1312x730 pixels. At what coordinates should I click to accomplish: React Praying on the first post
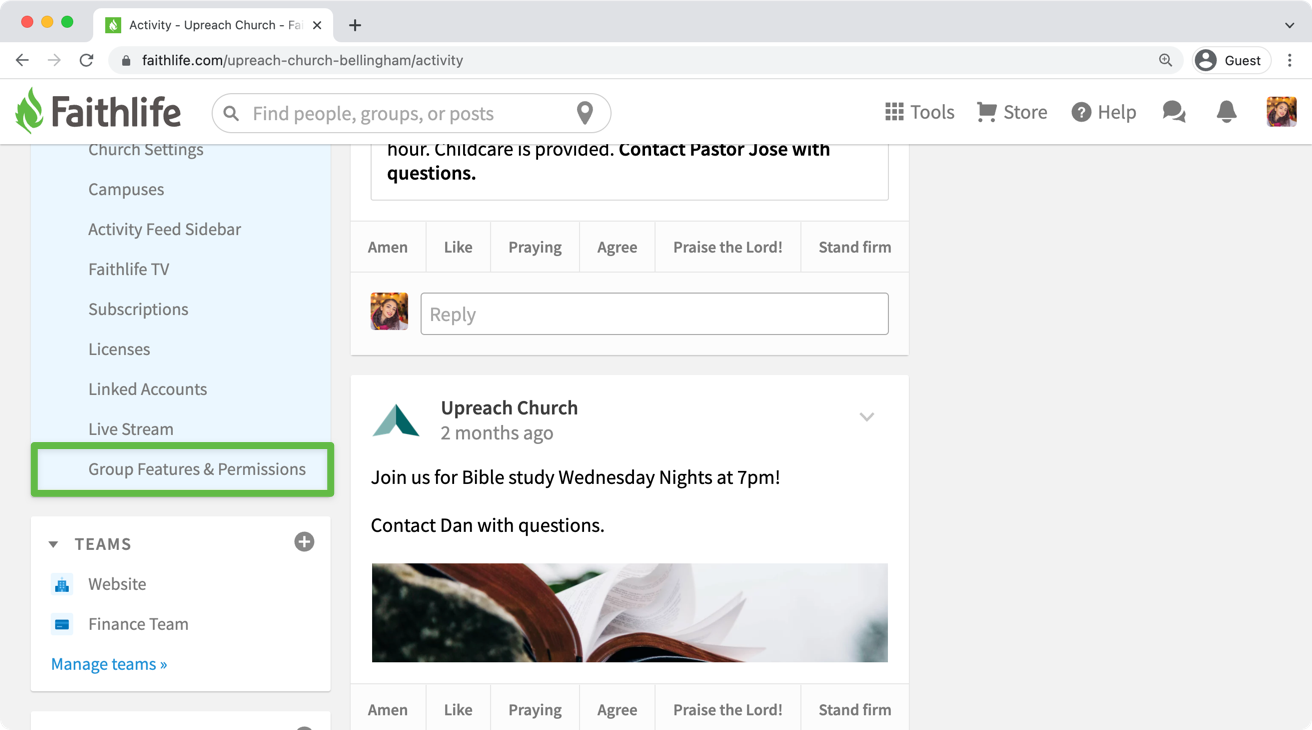coord(535,247)
